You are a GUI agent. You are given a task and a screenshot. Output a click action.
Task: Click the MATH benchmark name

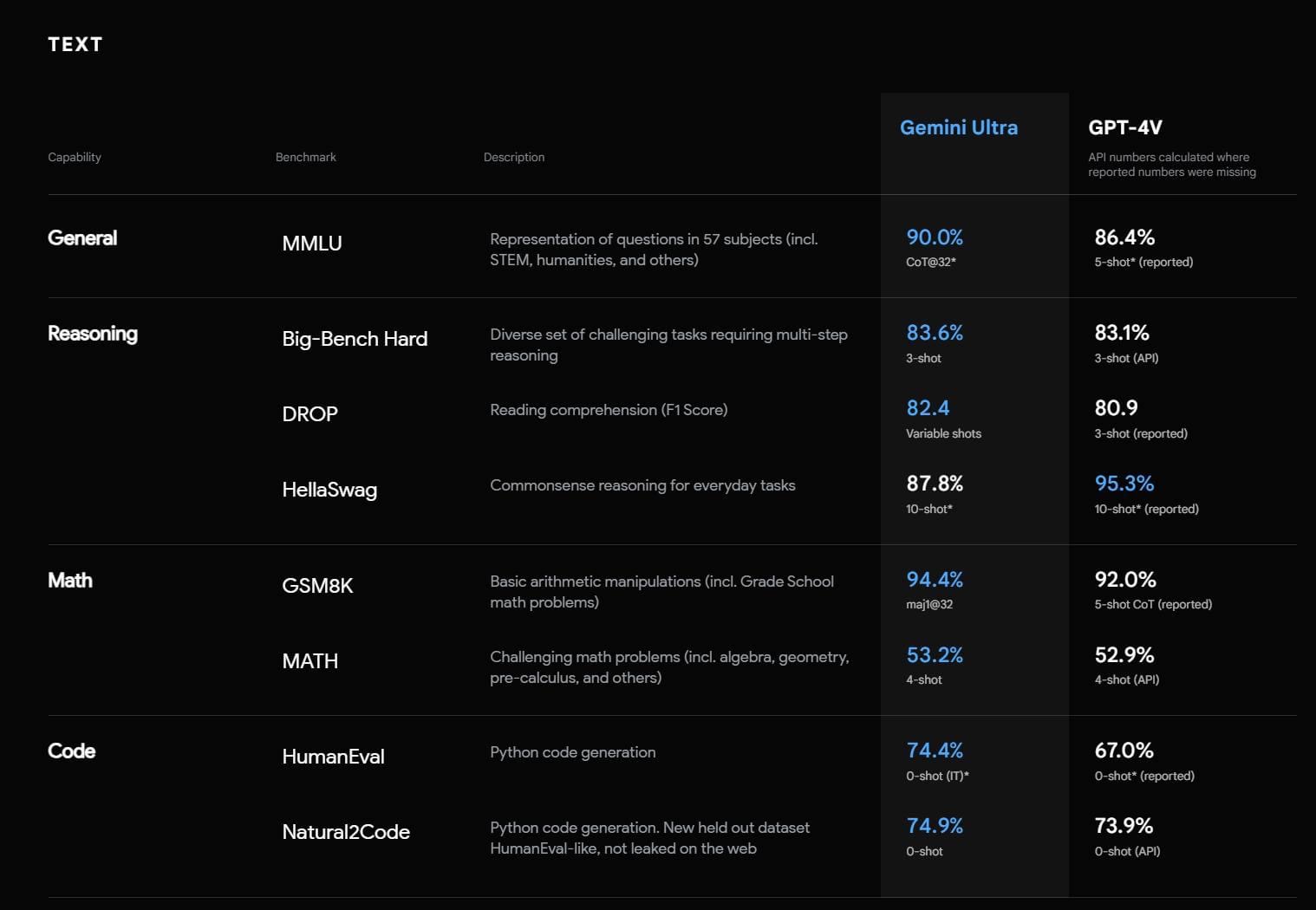pyautogui.click(x=310, y=661)
